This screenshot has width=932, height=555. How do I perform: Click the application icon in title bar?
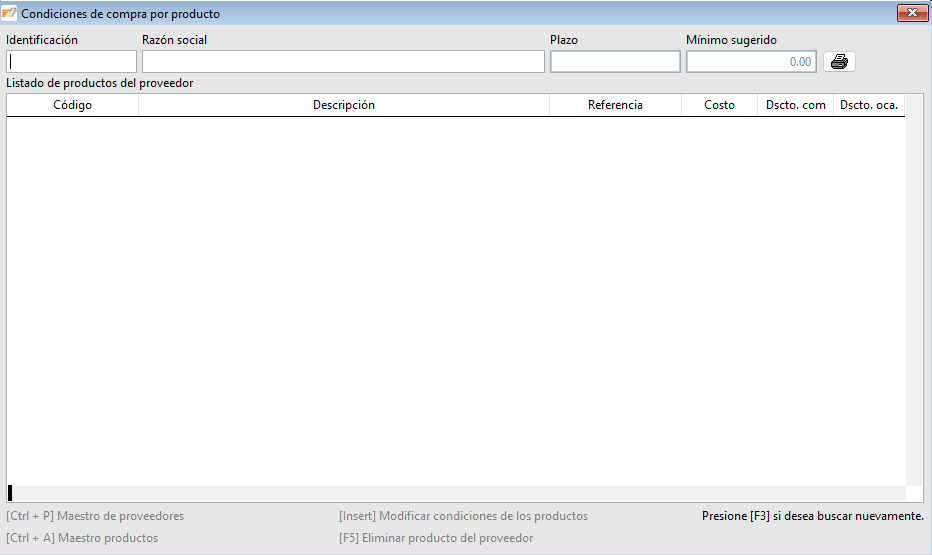pos(10,14)
